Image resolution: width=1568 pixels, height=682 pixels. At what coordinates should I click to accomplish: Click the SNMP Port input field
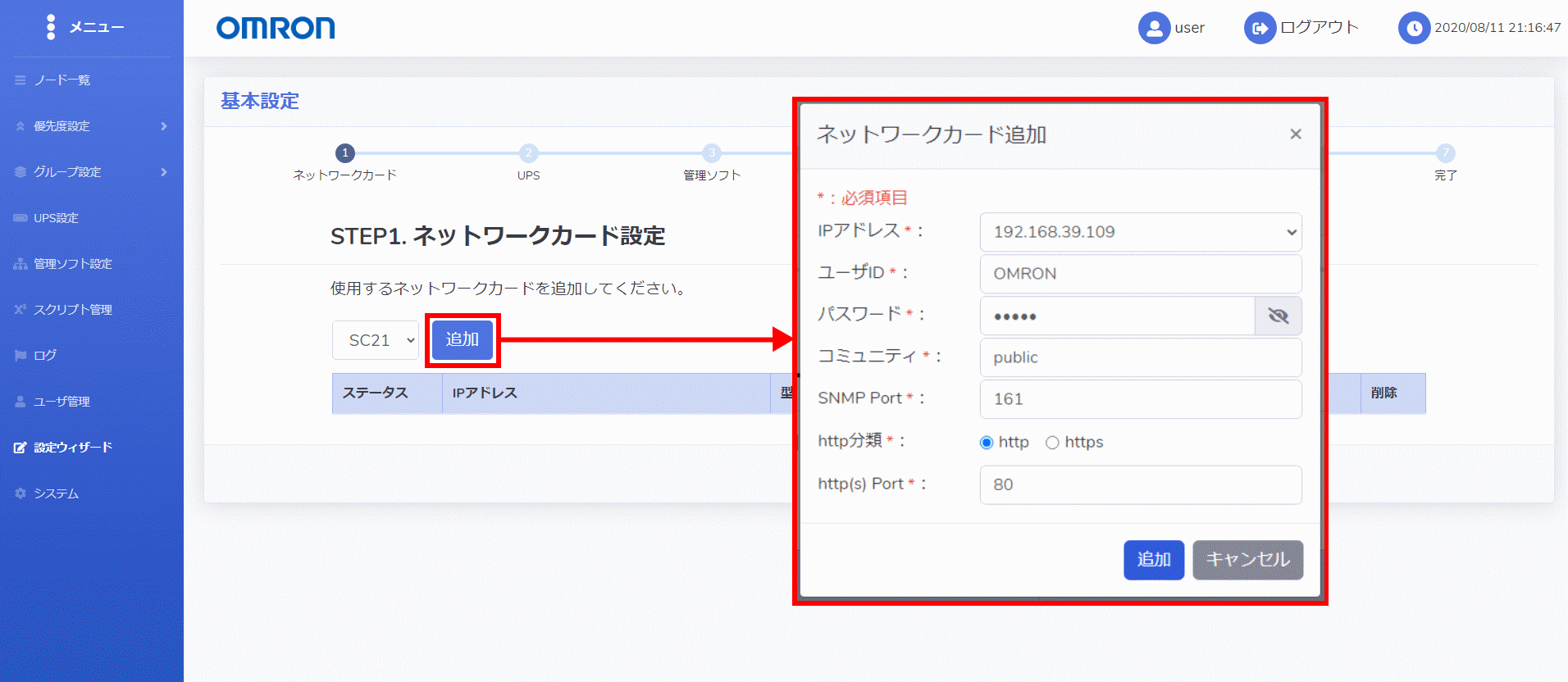[x=1141, y=399]
